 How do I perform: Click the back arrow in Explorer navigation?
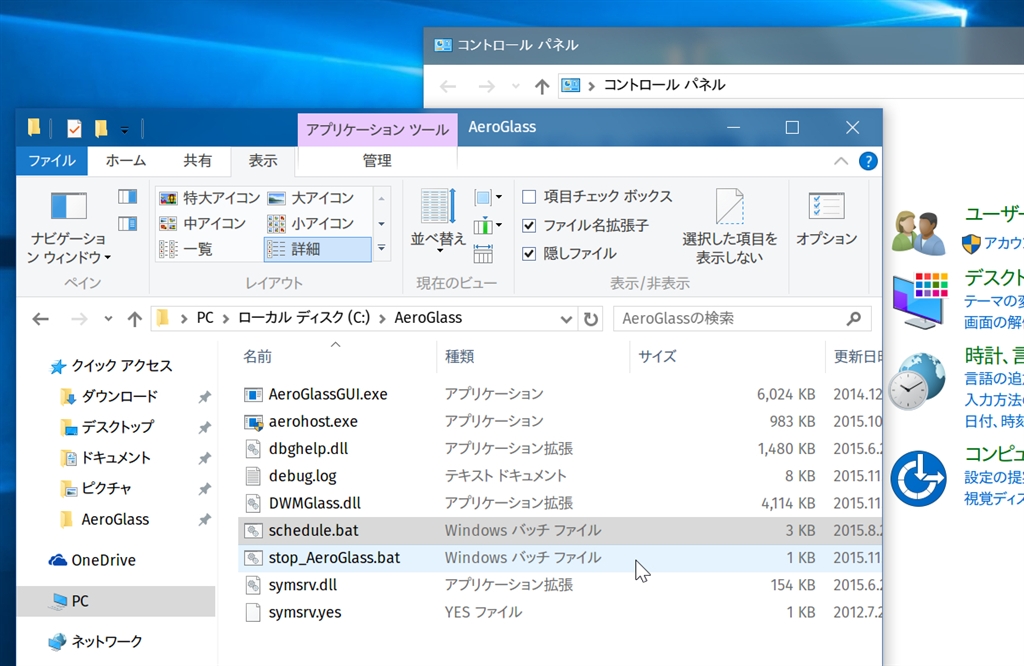pos(40,319)
